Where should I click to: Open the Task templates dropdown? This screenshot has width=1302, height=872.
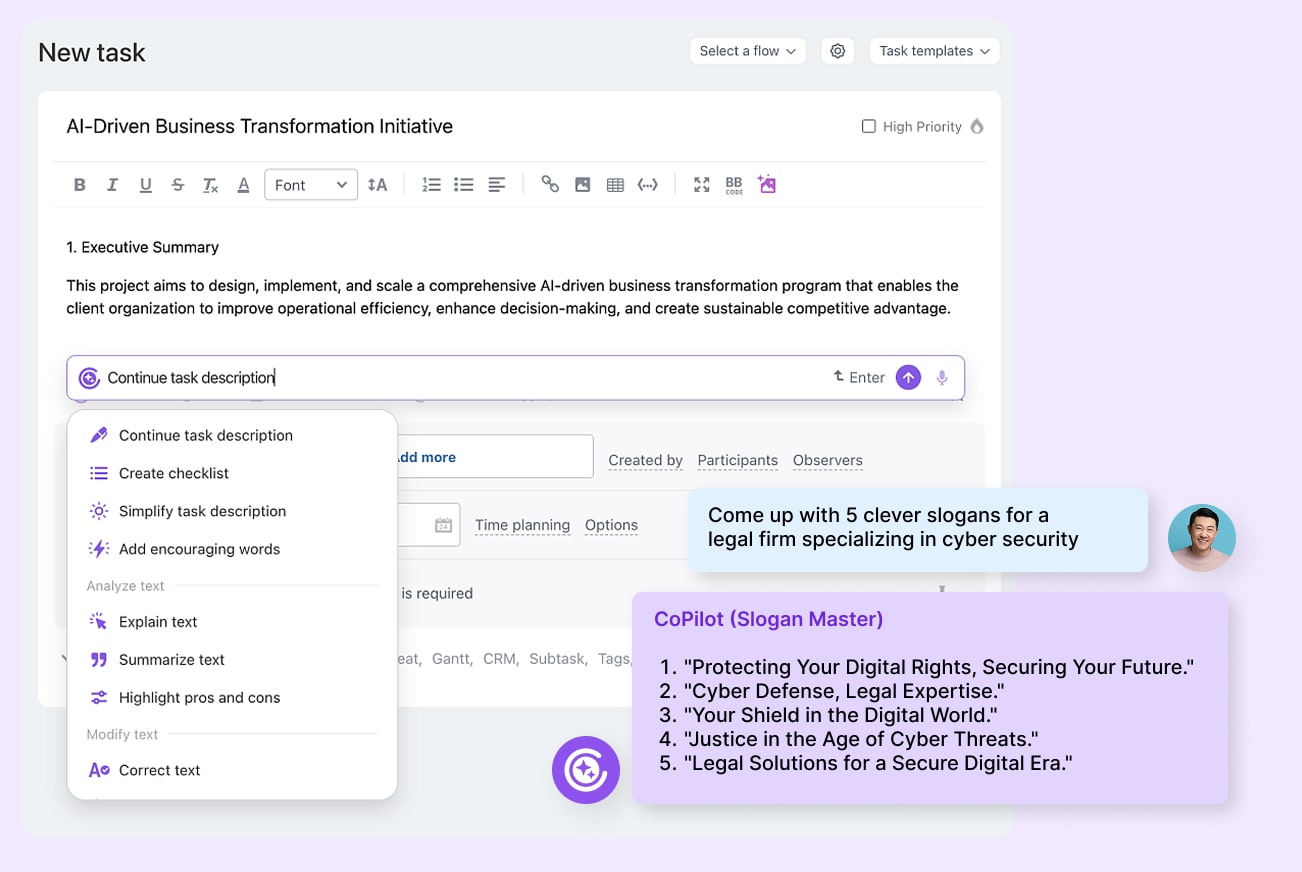point(934,51)
